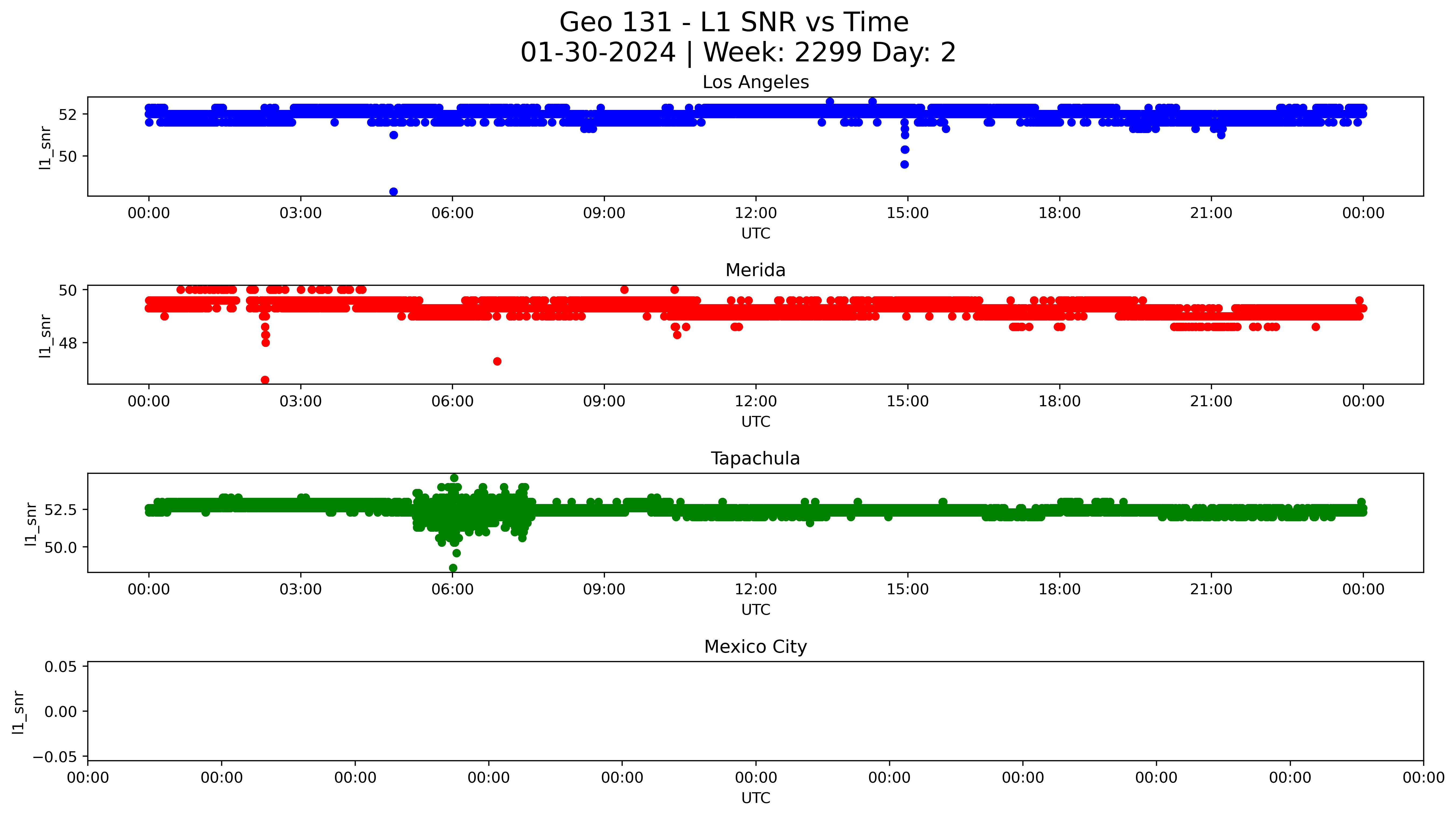
Task: Click the "12:00" tick label of Merida plot
Action: (x=756, y=401)
